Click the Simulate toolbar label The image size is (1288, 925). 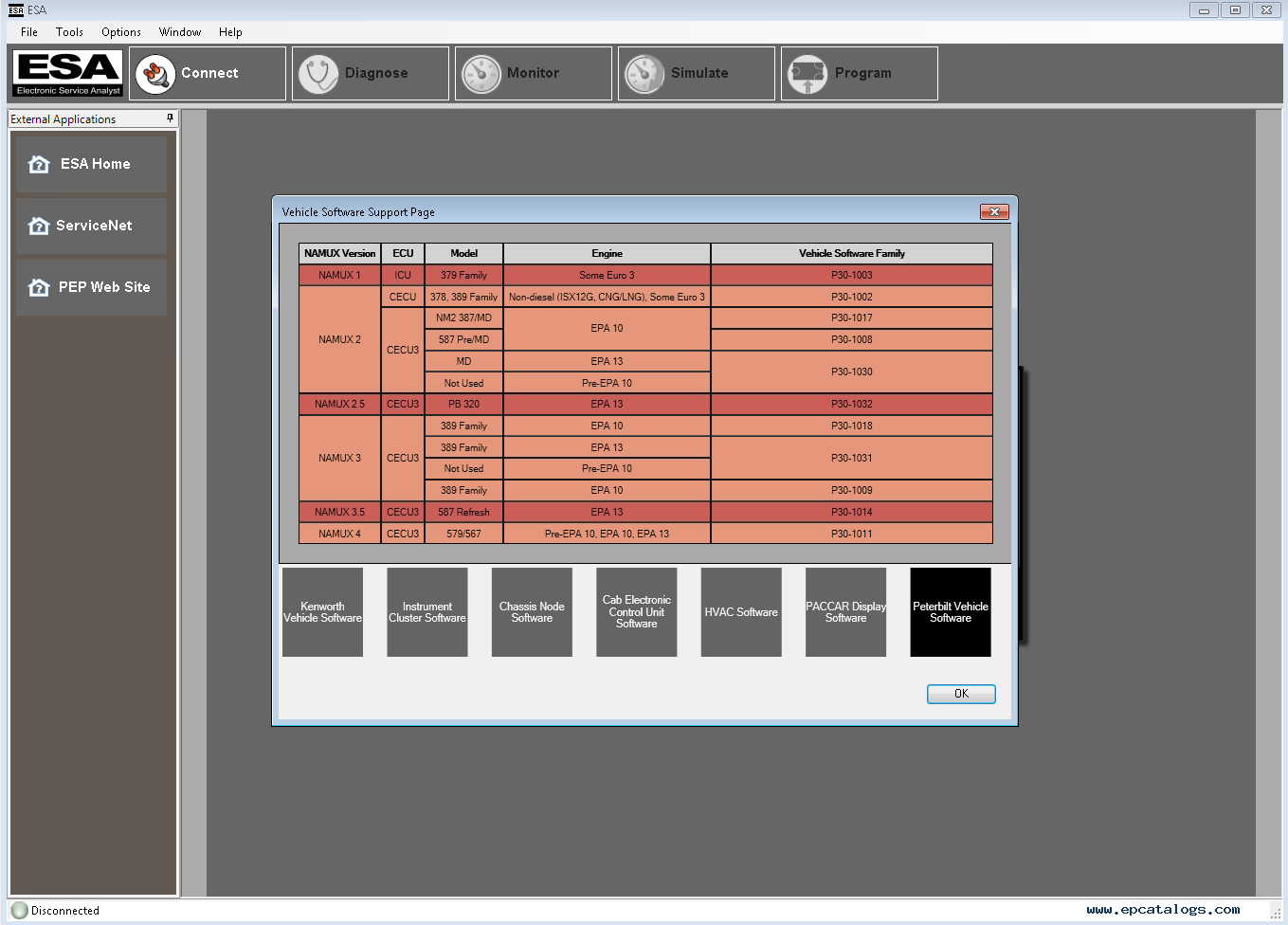pos(699,73)
